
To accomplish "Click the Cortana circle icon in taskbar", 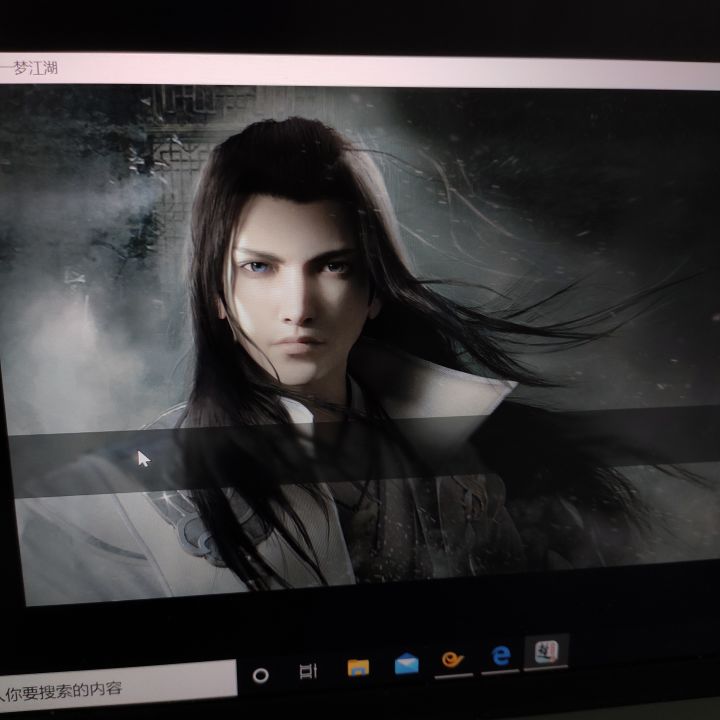I will click(260, 675).
